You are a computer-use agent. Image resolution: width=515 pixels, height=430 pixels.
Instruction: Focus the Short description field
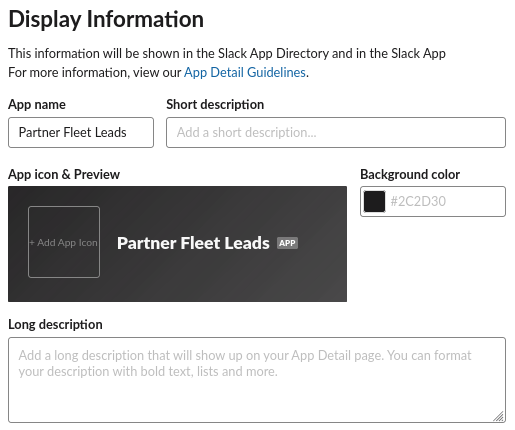click(336, 132)
